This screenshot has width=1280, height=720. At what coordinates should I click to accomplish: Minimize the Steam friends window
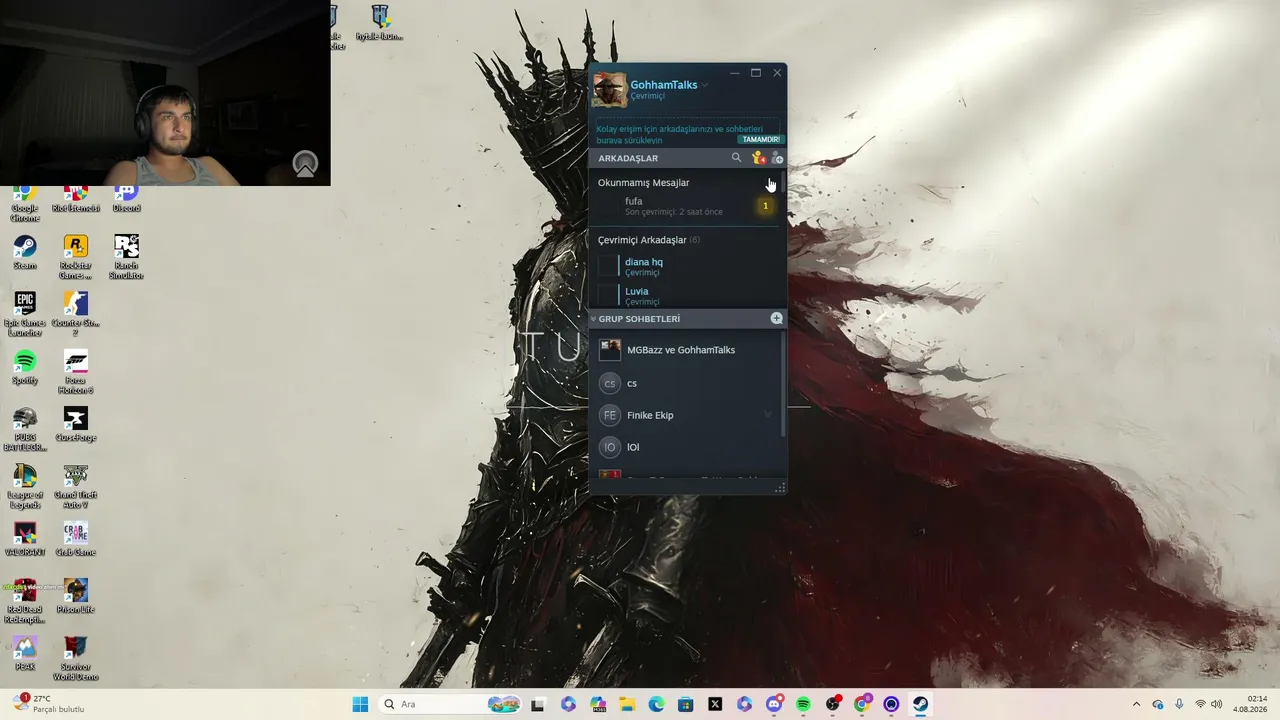pos(735,73)
